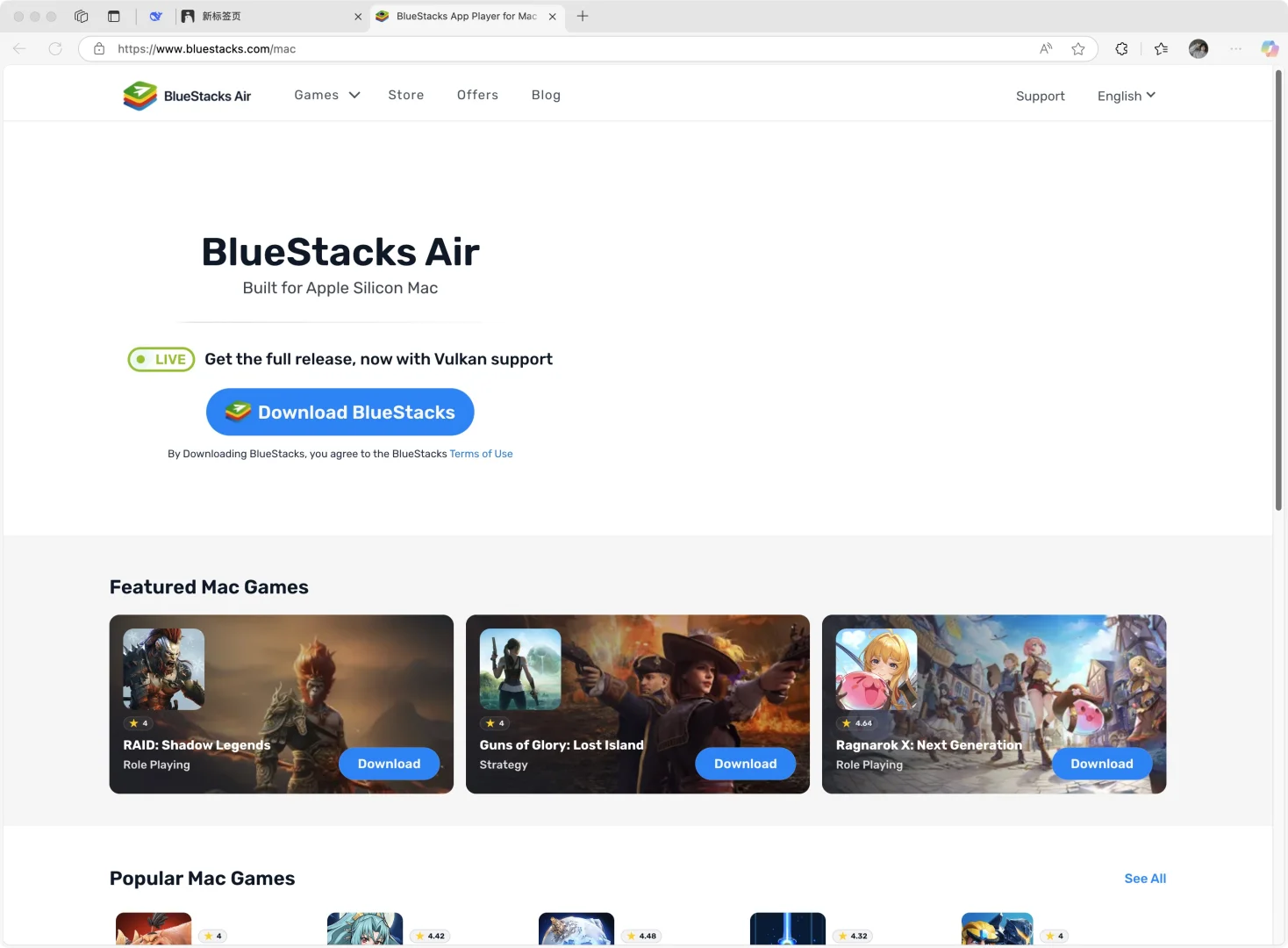Image resolution: width=1288 pixels, height=948 pixels.
Task: Open the Offers page
Action: click(x=477, y=95)
